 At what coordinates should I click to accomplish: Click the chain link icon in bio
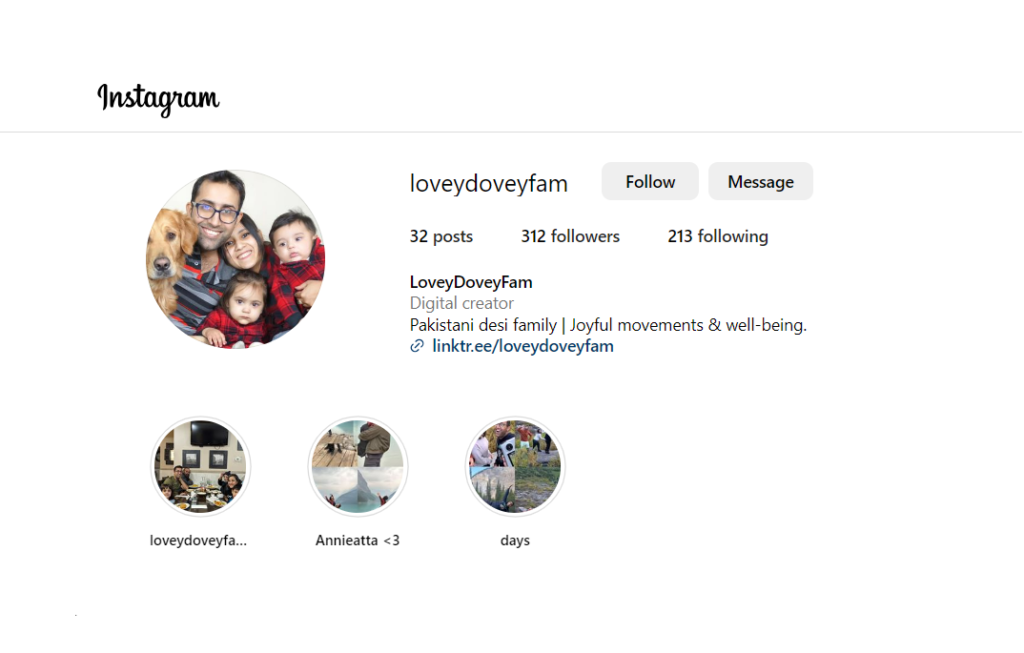(417, 346)
